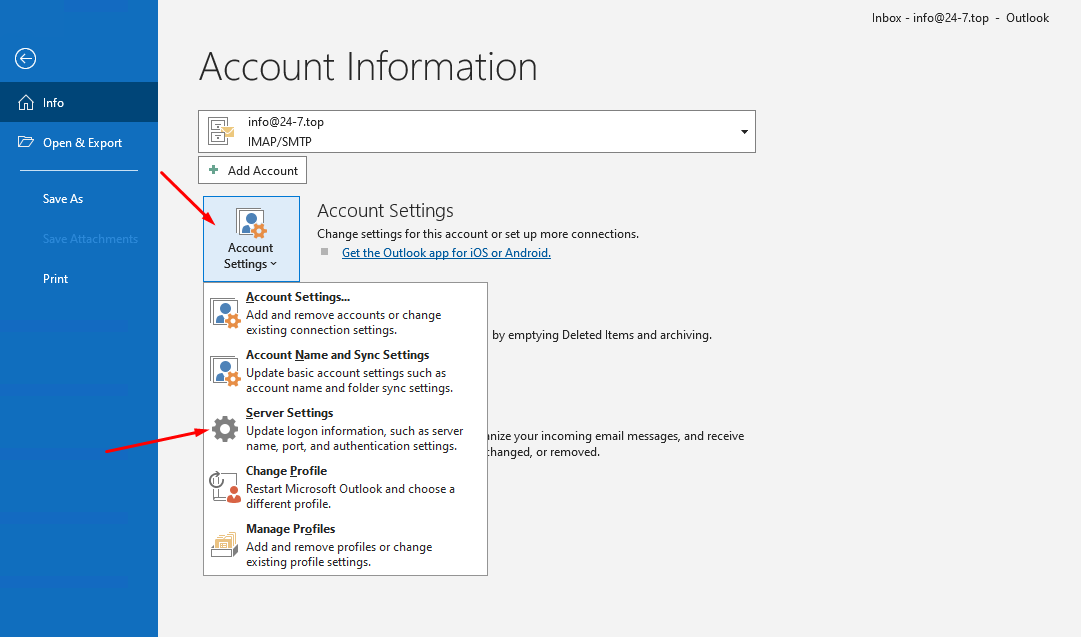The image size is (1081, 637).
Task: Click the Manage Profiles folder icon
Action: (225, 545)
